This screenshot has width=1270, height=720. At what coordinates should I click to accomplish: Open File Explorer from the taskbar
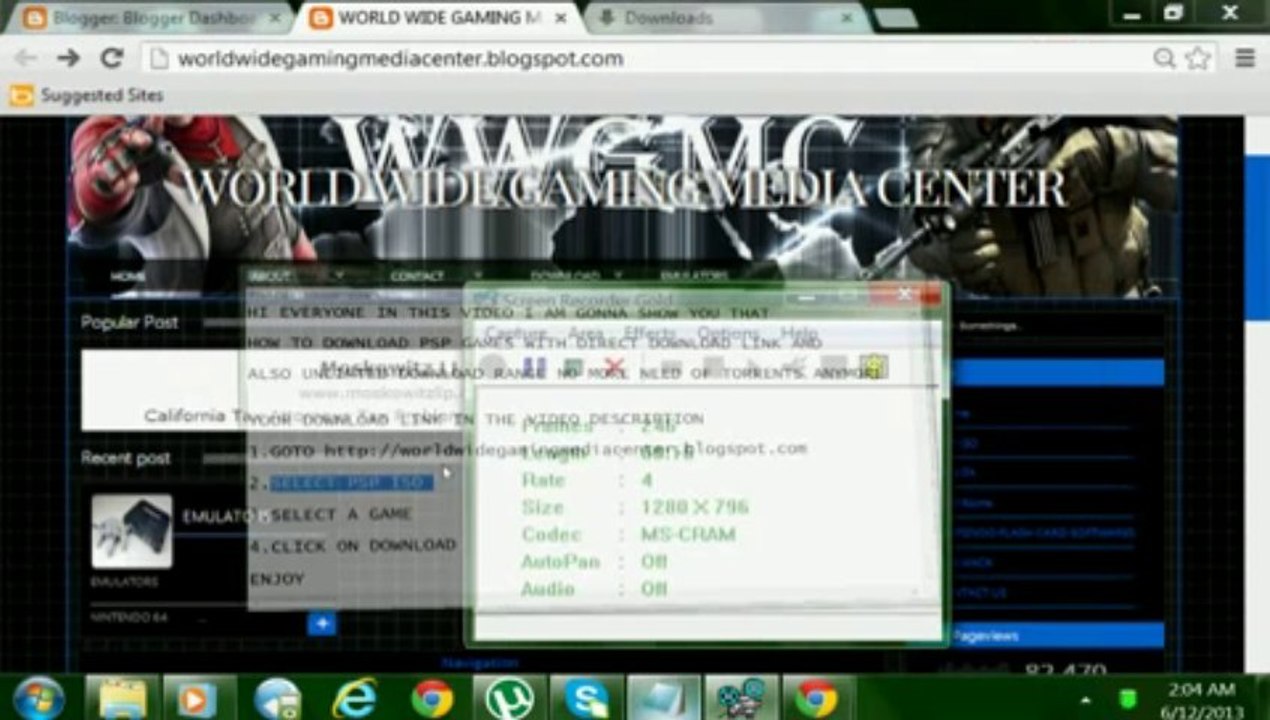[123, 698]
